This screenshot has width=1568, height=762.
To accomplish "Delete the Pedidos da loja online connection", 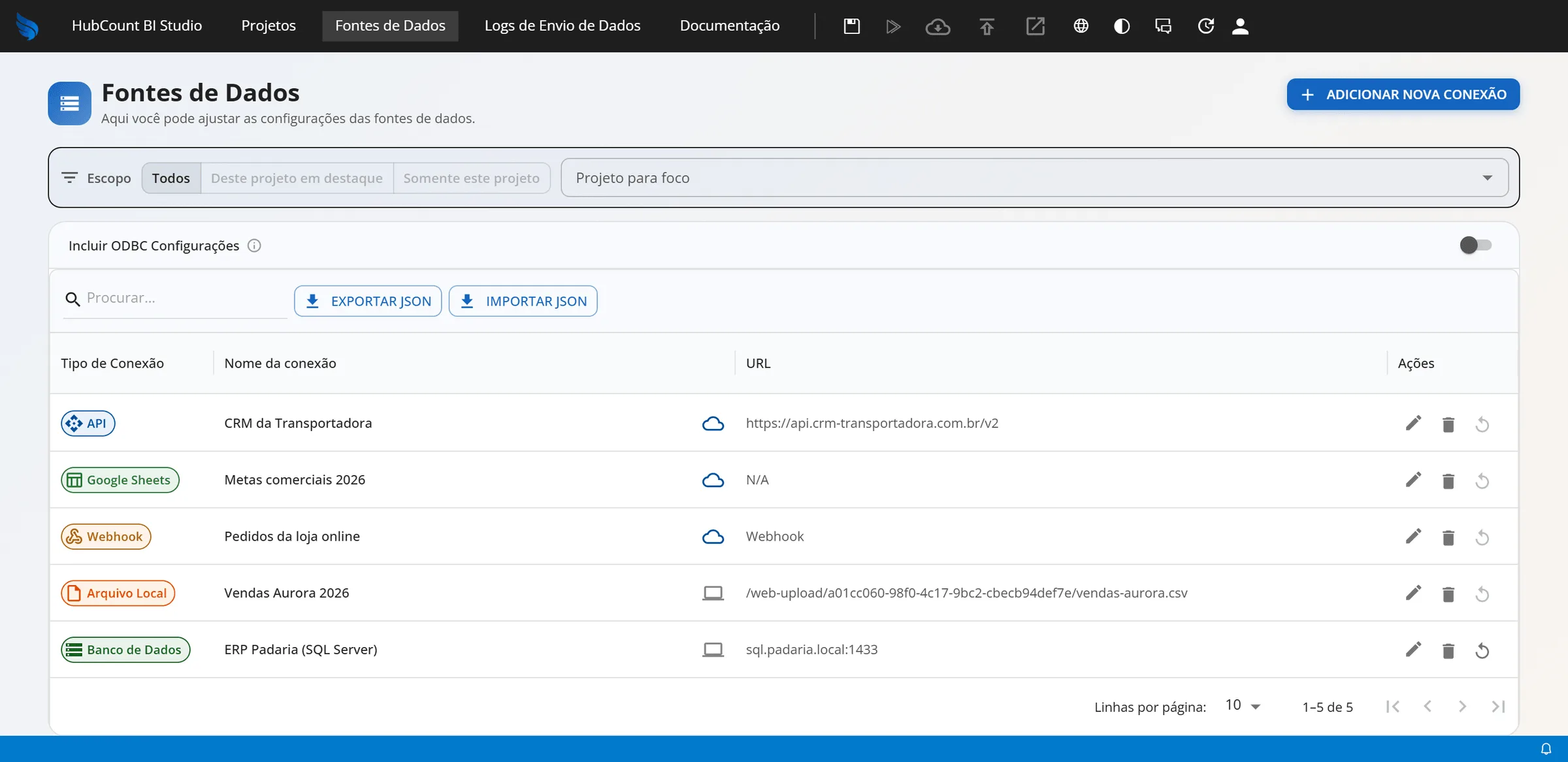I will 1448,537.
